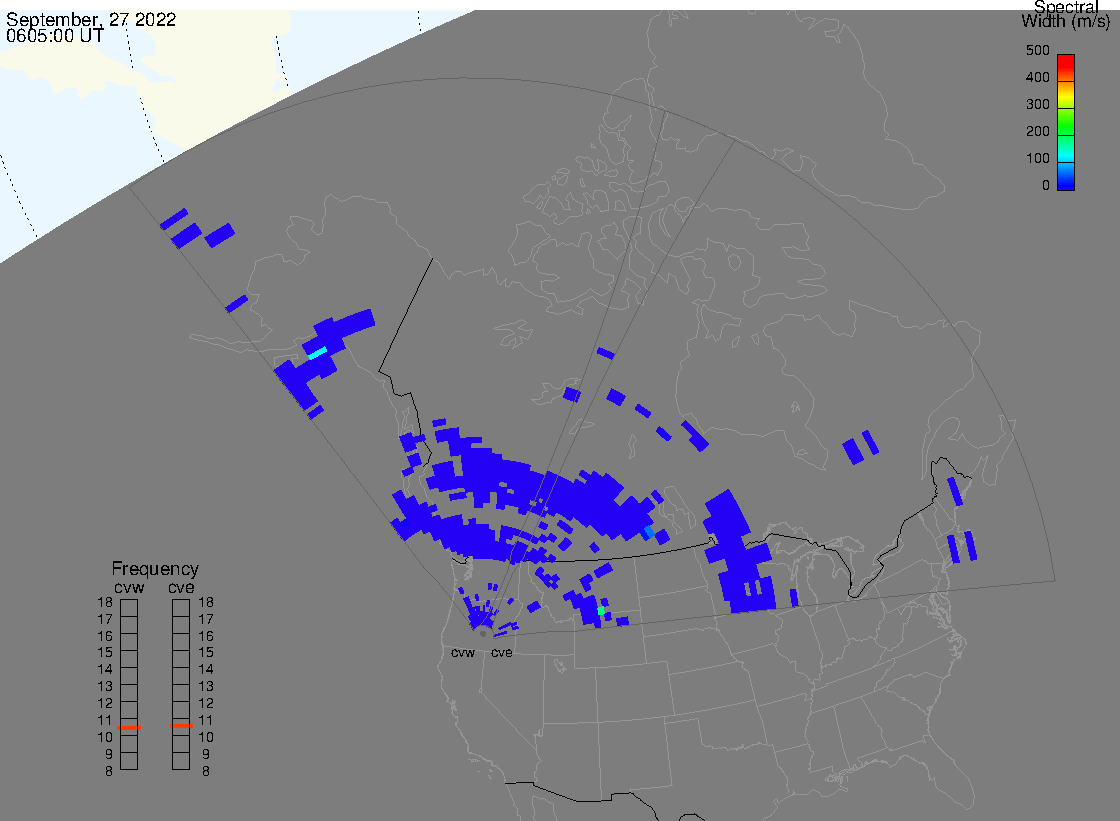Click the red marker on the cvw frequency bar
Screen dimensions: 1120x821
pyautogui.click(x=129, y=727)
